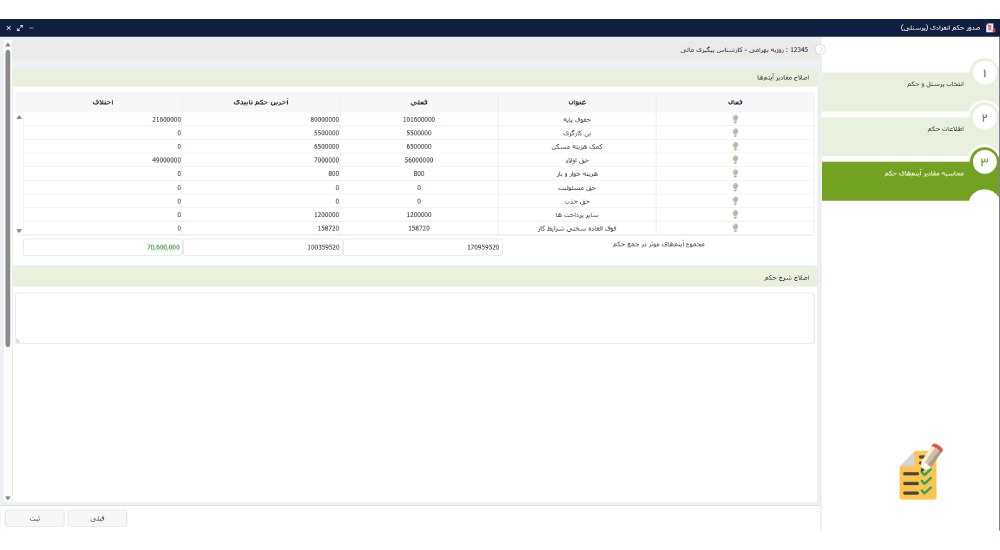Click the step 3 number circle
The width and height of the screenshot is (1000, 550).
[x=984, y=161]
